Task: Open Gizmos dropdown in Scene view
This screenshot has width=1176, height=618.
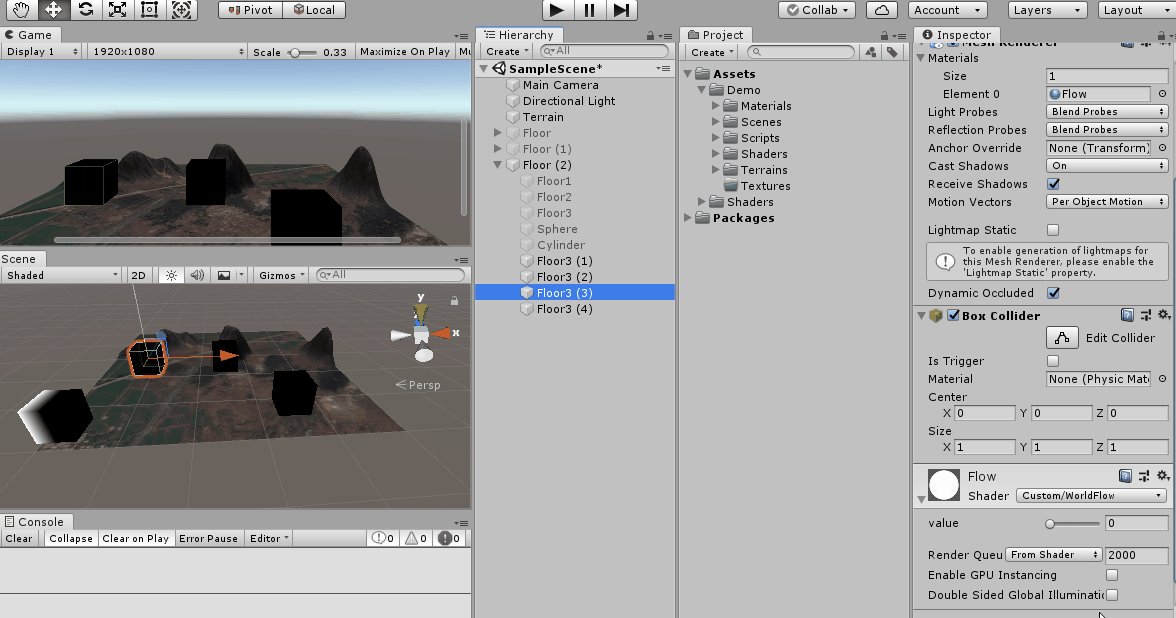Action: pos(281,275)
